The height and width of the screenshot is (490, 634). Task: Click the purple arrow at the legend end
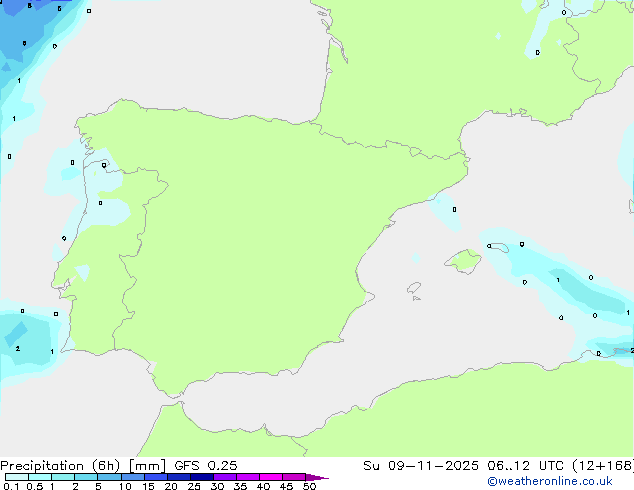tap(317, 477)
